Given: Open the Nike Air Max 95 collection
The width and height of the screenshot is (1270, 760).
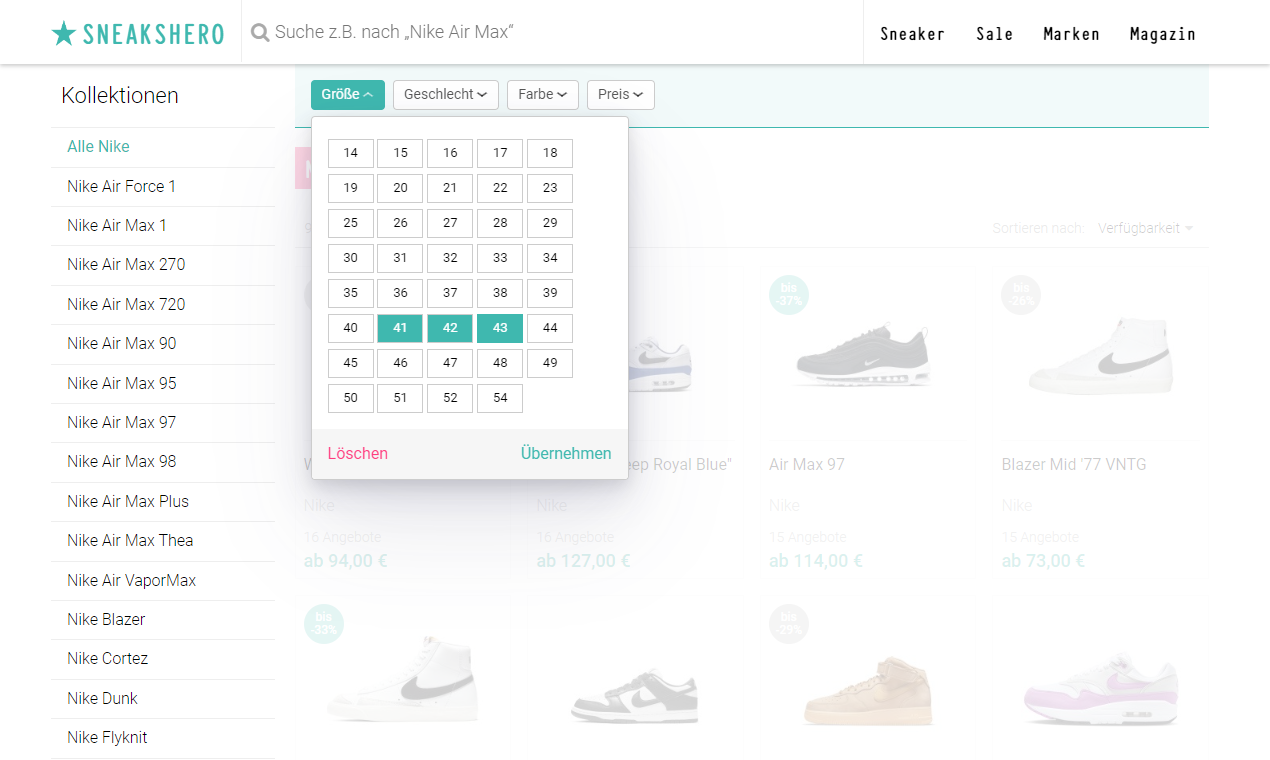Looking at the screenshot, I should pos(163,383).
